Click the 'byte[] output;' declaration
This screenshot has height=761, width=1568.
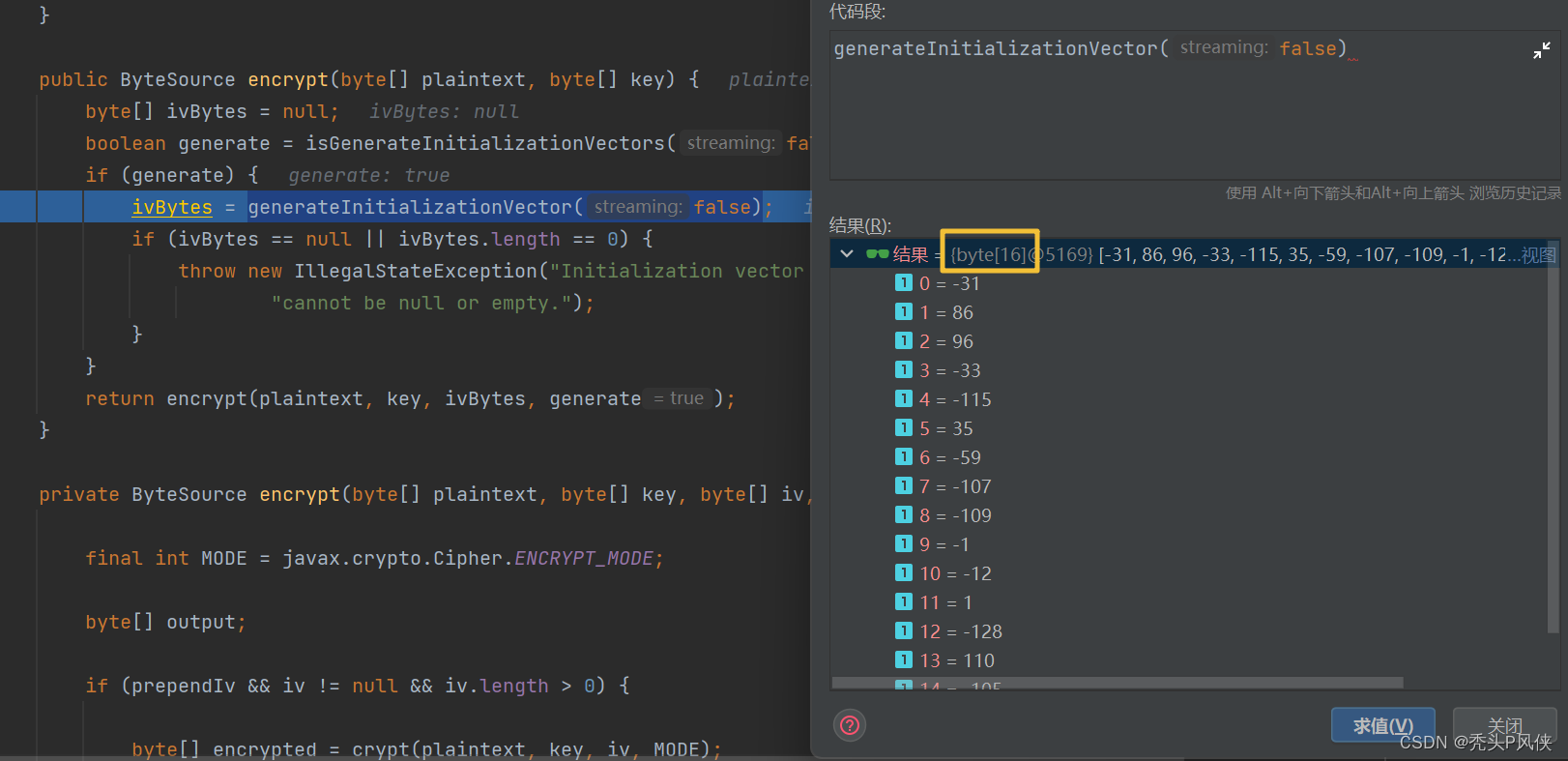[165, 622]
